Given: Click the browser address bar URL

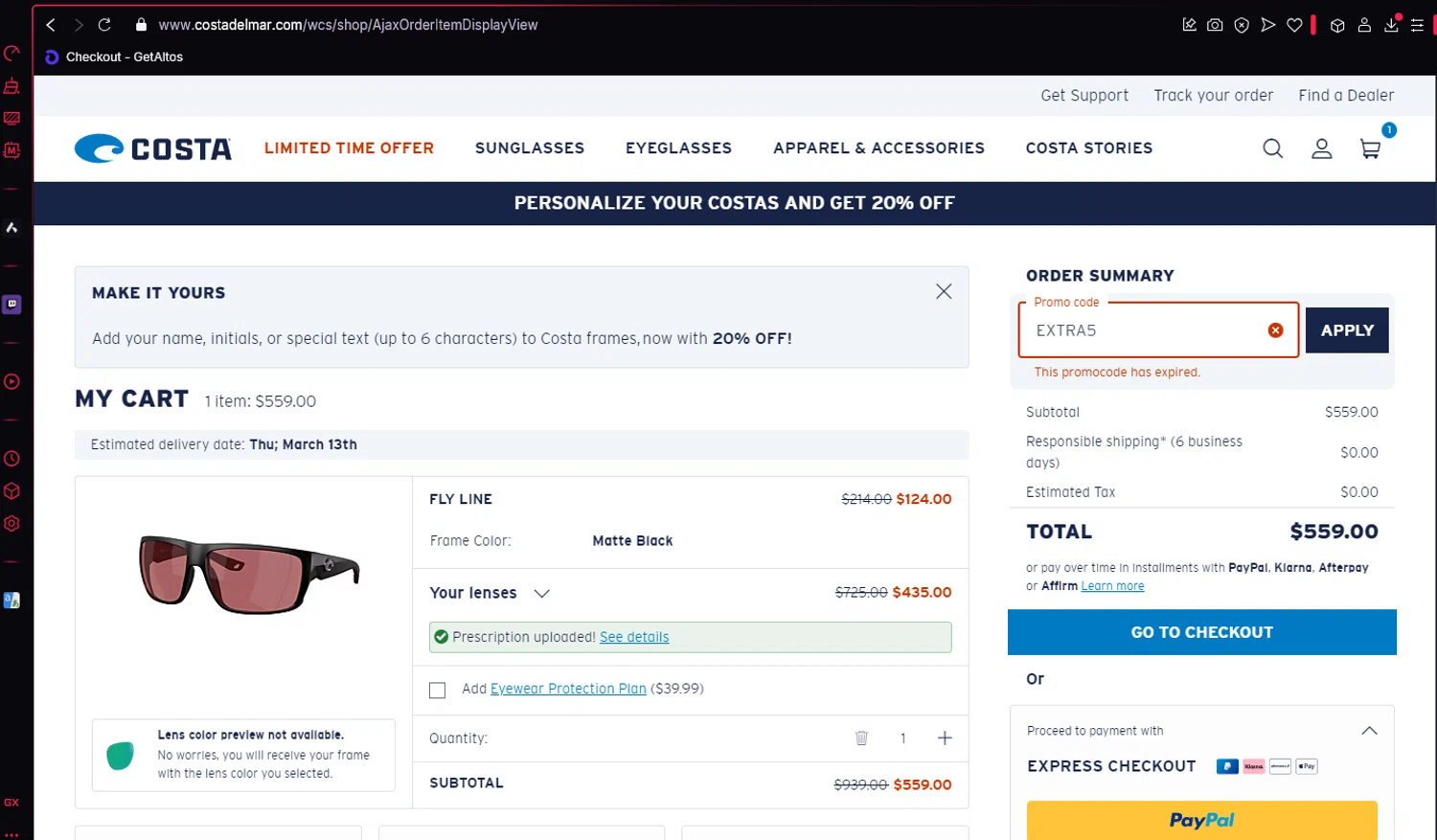Looking at the screenshot, I should 348,25.
